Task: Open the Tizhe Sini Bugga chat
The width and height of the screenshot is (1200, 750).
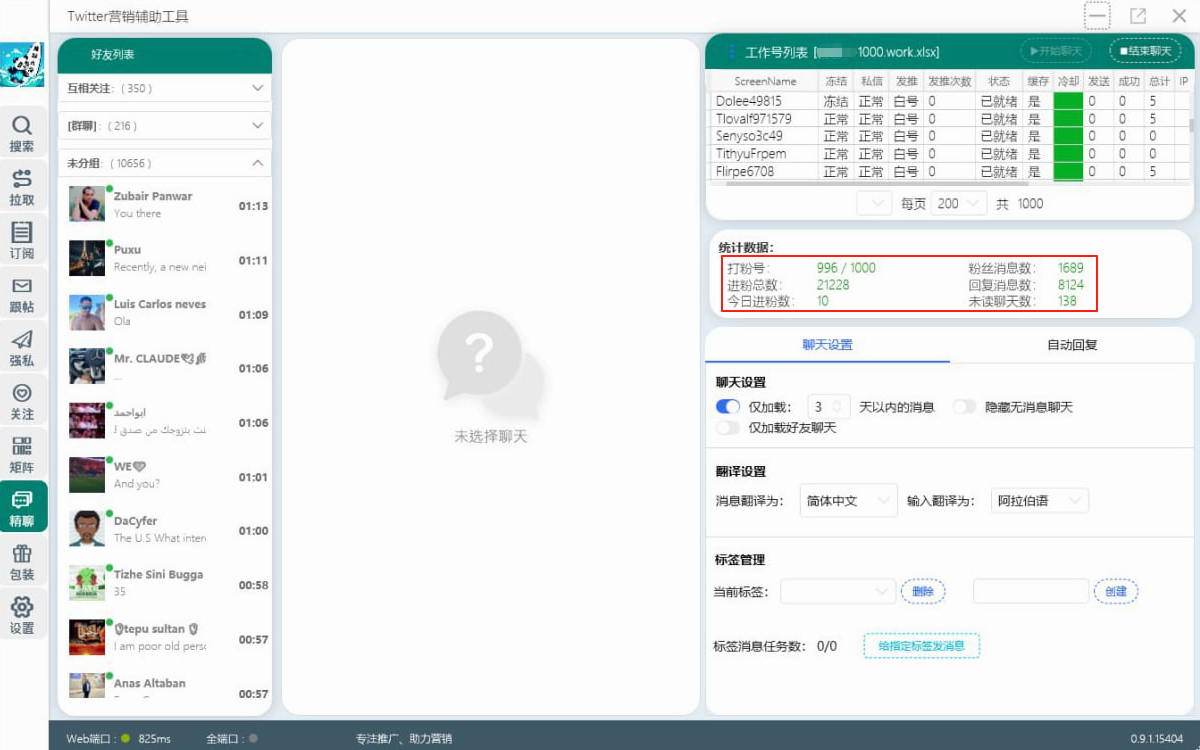Action: 165,583
